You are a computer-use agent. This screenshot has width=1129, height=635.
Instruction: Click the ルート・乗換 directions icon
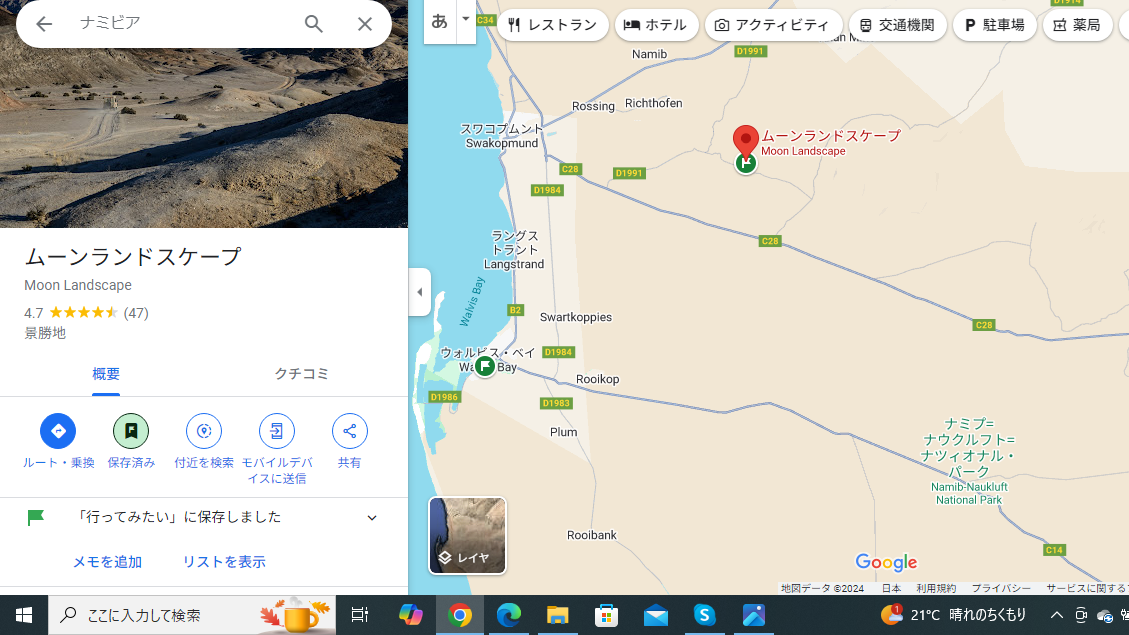click(58, 431)
